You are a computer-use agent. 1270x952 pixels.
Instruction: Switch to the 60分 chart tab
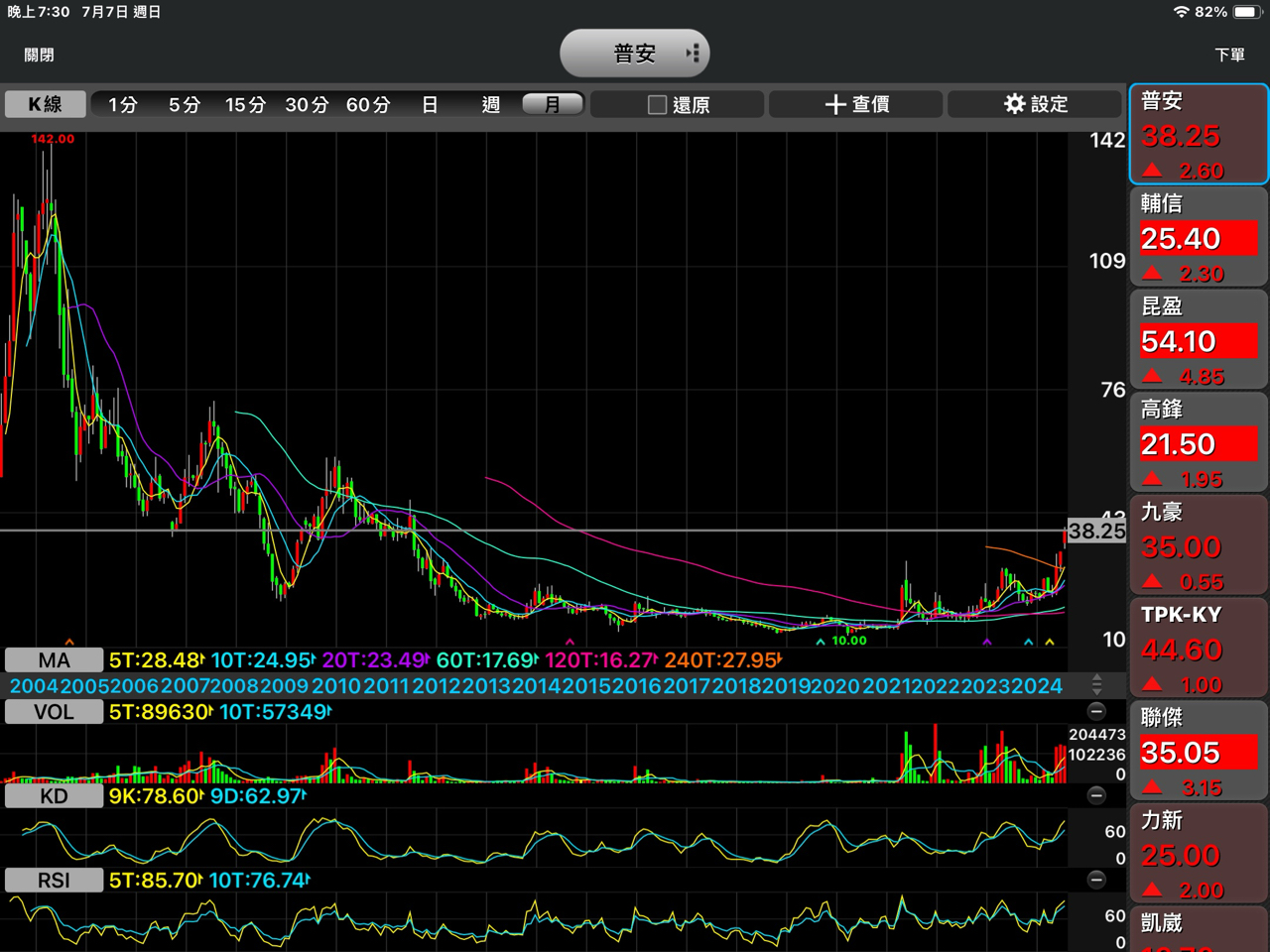[367, 104]
